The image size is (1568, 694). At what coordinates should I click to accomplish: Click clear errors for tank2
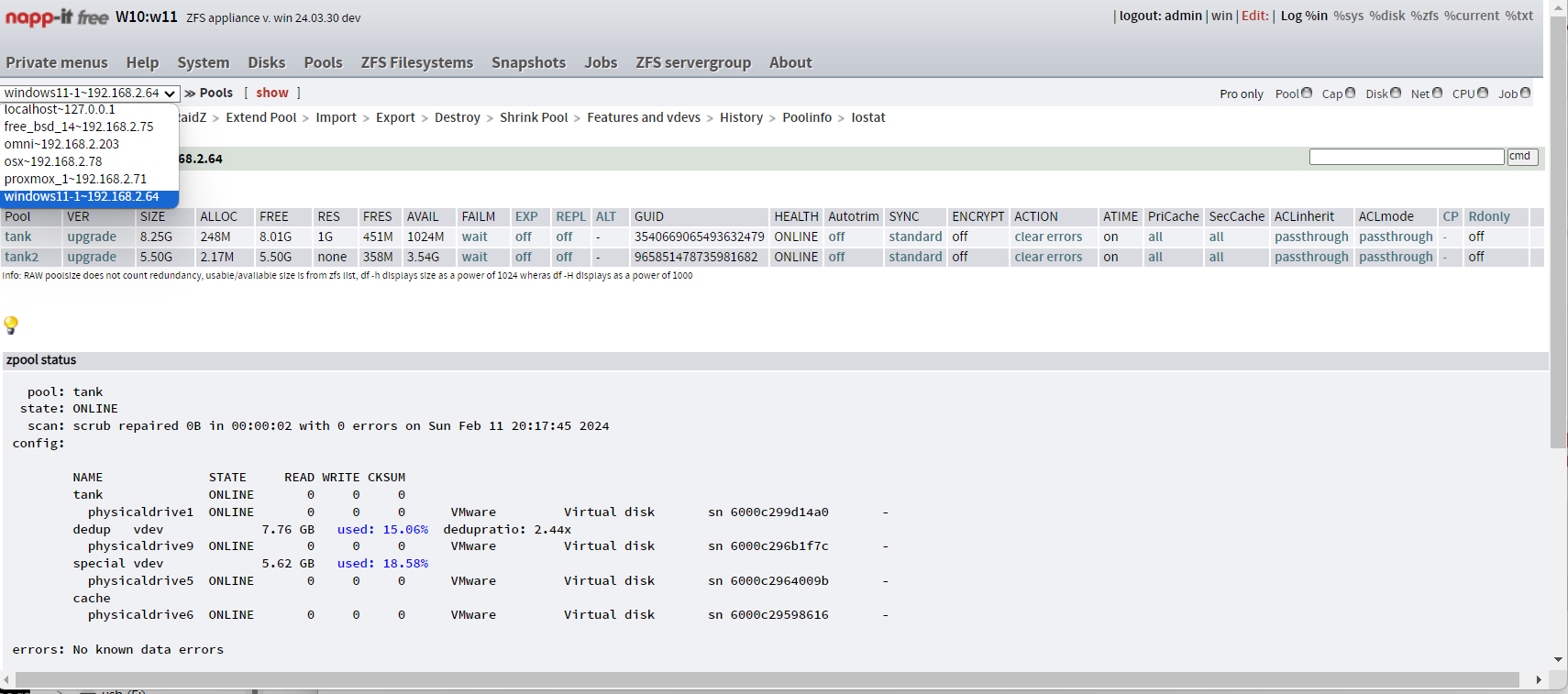click(x=1048, y=257)
